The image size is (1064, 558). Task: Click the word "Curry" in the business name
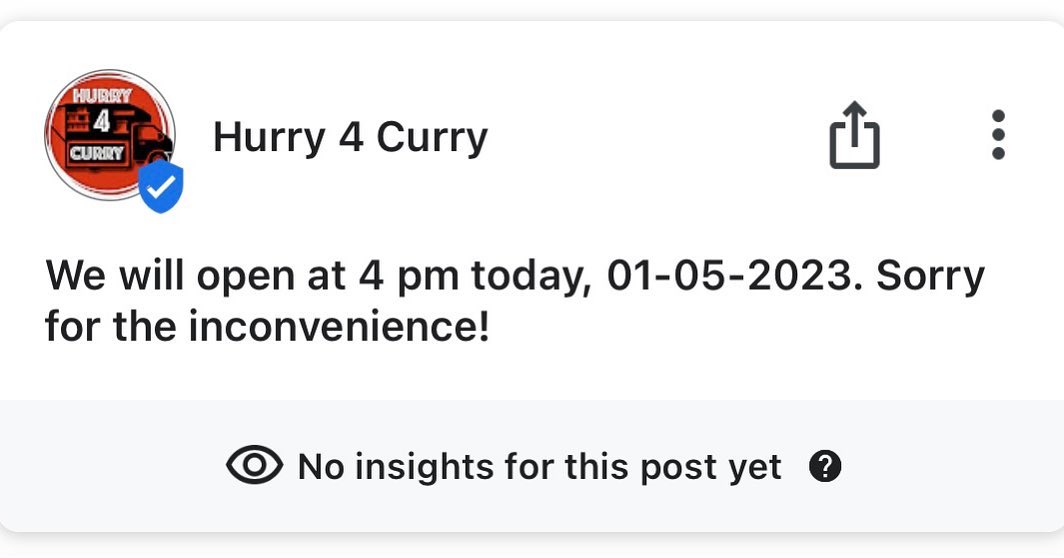(x=432, y=137)
